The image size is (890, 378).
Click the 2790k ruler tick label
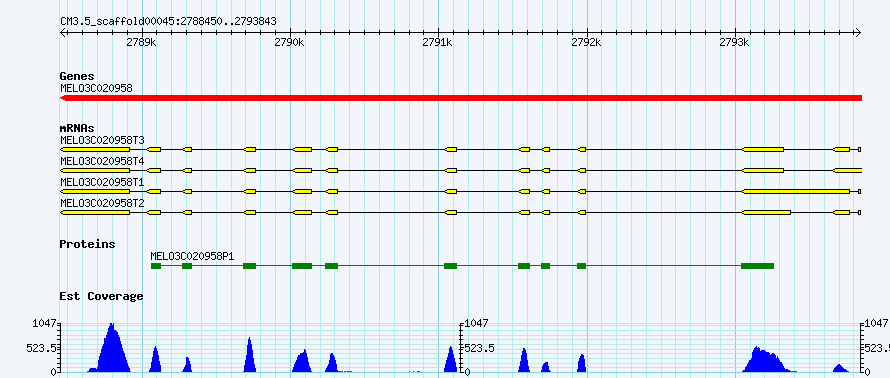point(289,42)
